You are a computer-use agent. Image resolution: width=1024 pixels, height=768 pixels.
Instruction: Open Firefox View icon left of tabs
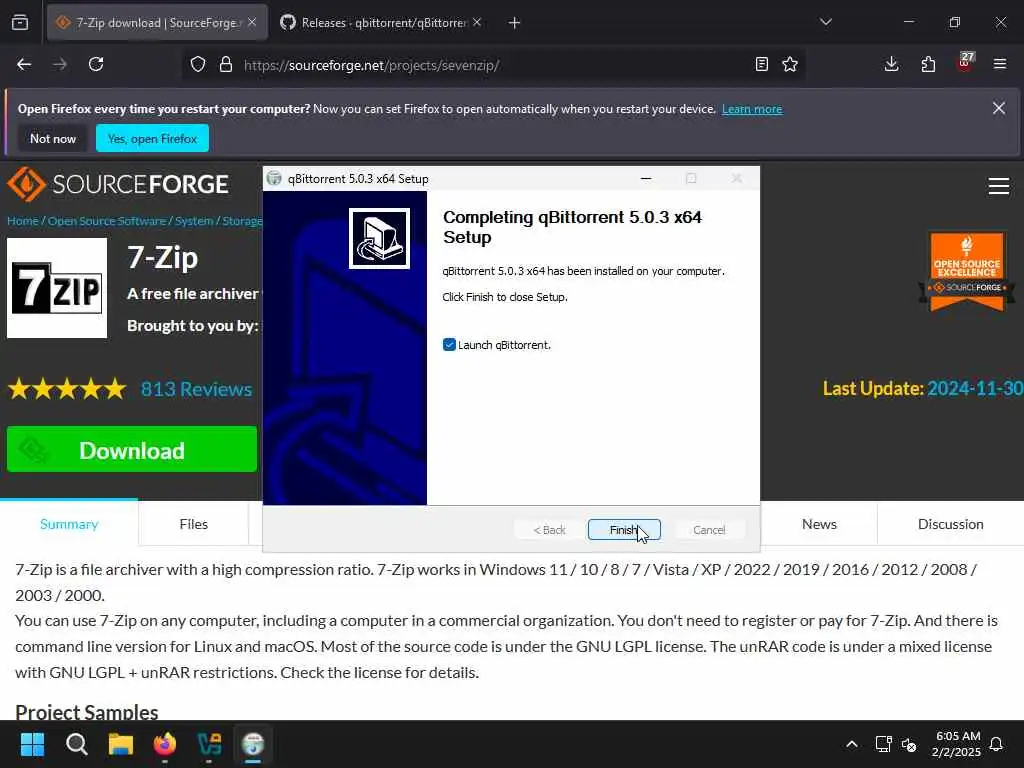point(20,22)
